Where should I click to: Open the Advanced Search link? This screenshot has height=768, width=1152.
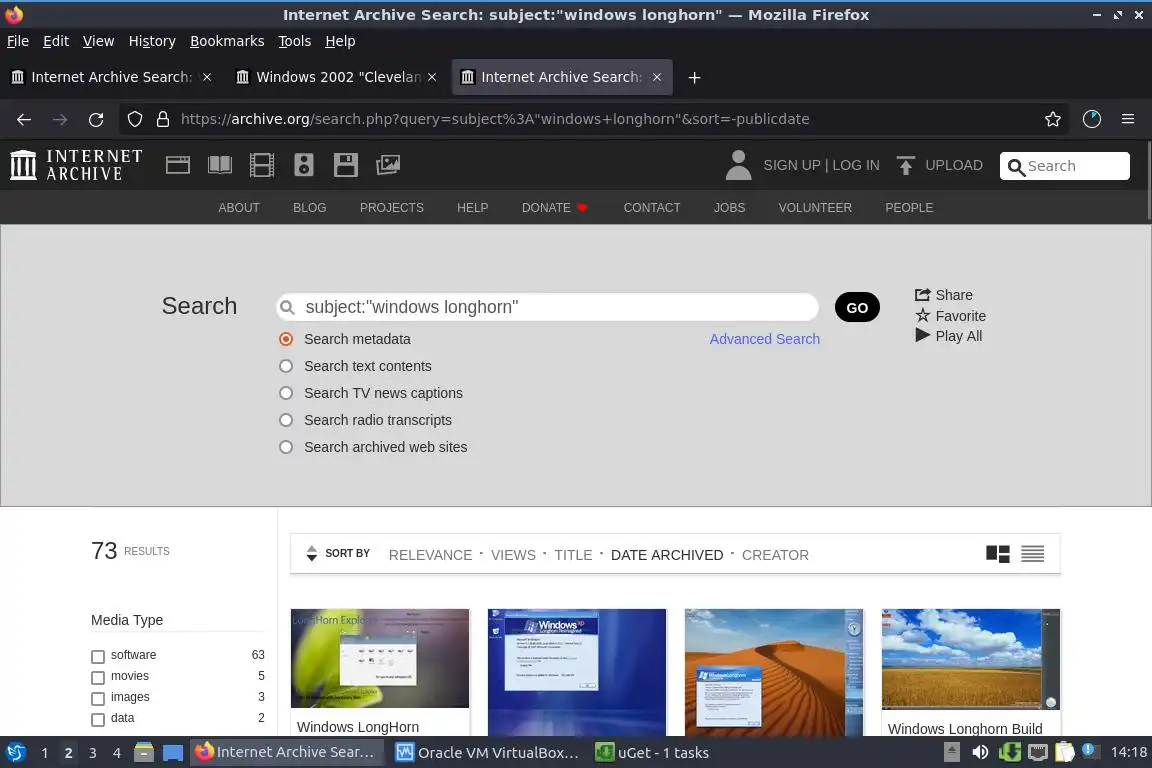(x=764, y=339)
